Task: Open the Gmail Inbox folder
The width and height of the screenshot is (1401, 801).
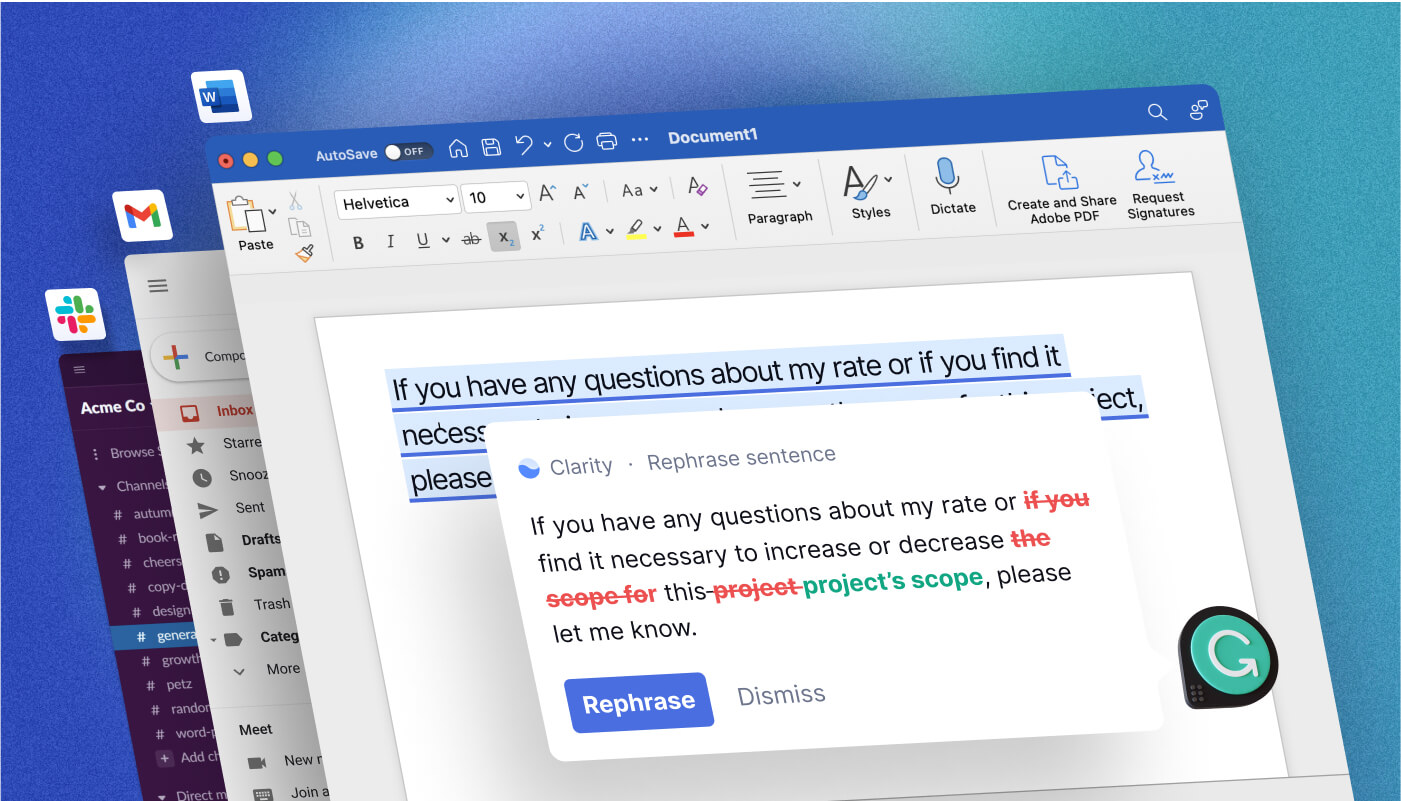Action: [235, 410]
